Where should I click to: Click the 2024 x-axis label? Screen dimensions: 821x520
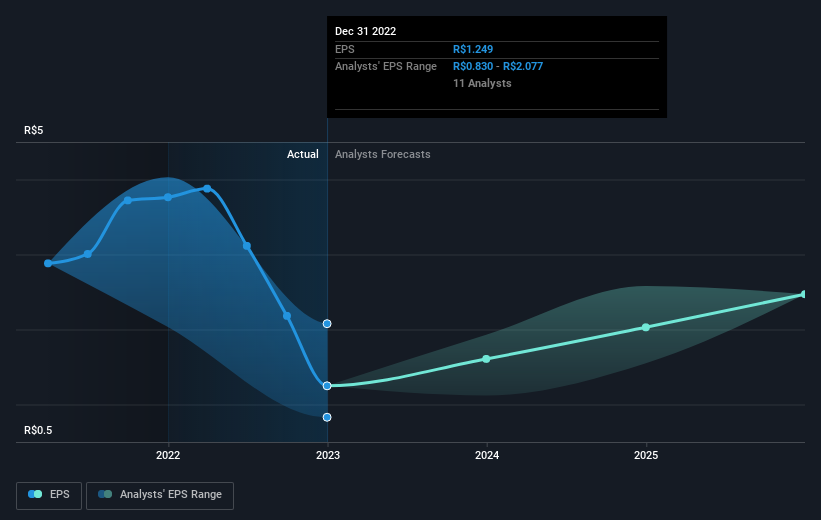tap(487, 455)
